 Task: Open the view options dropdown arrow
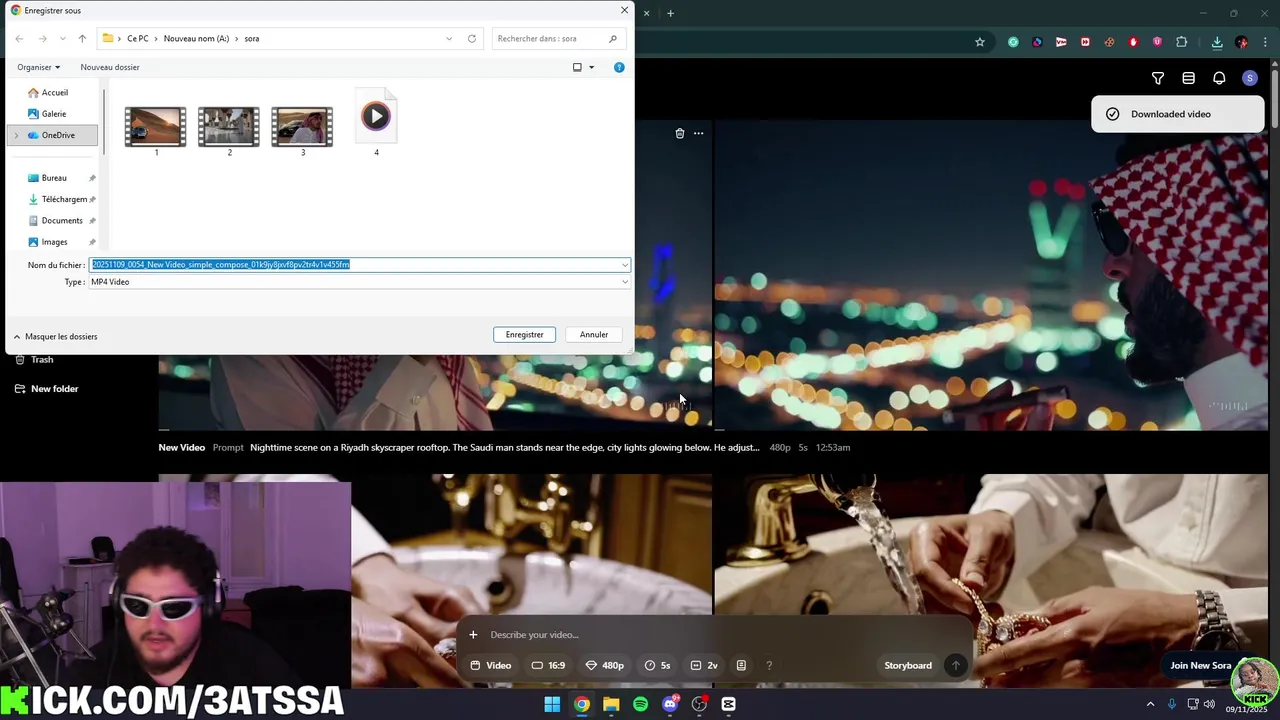(591, 67)
